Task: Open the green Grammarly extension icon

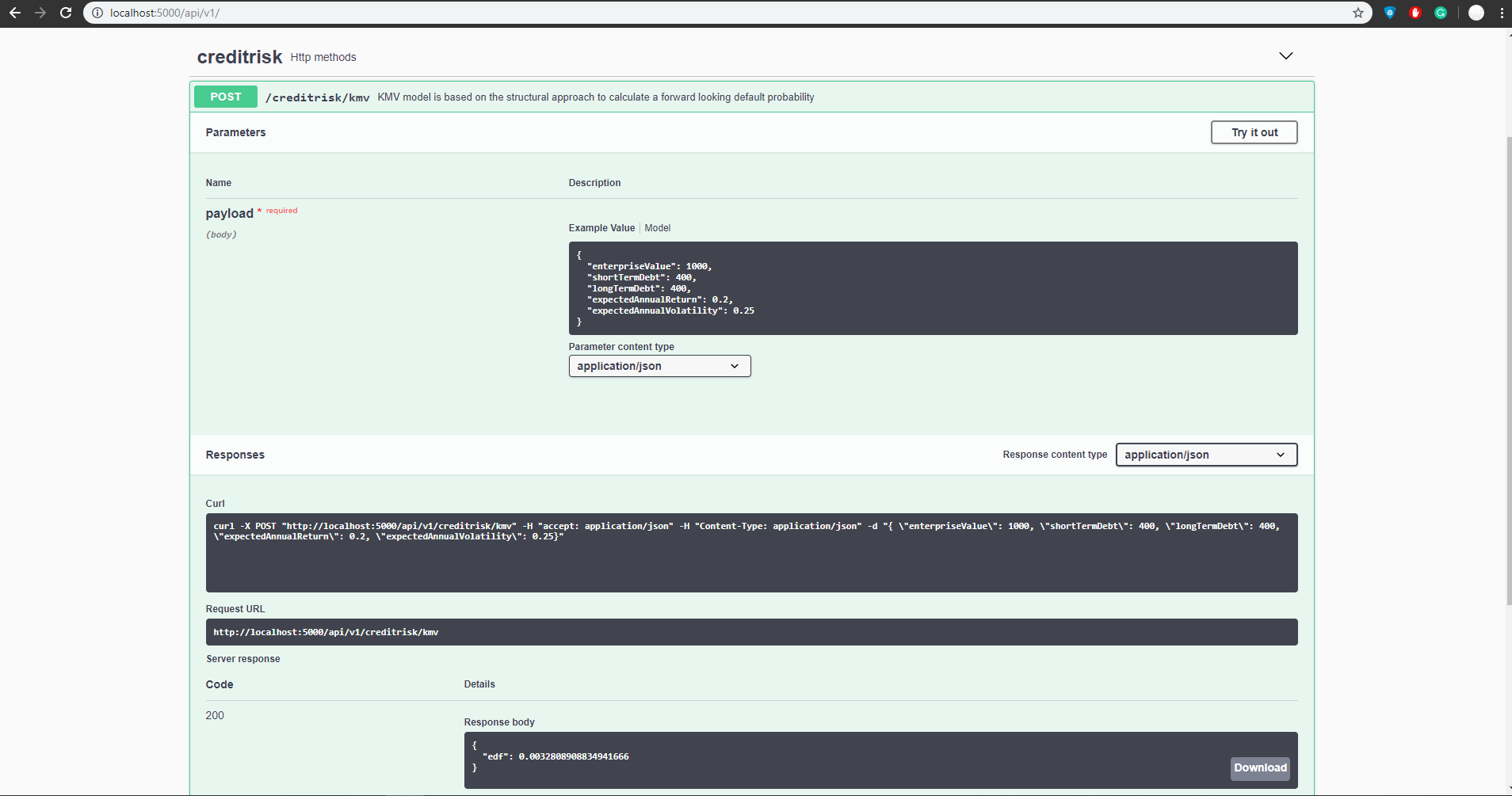Action: pyautogui.click(x=1441, y=13)
